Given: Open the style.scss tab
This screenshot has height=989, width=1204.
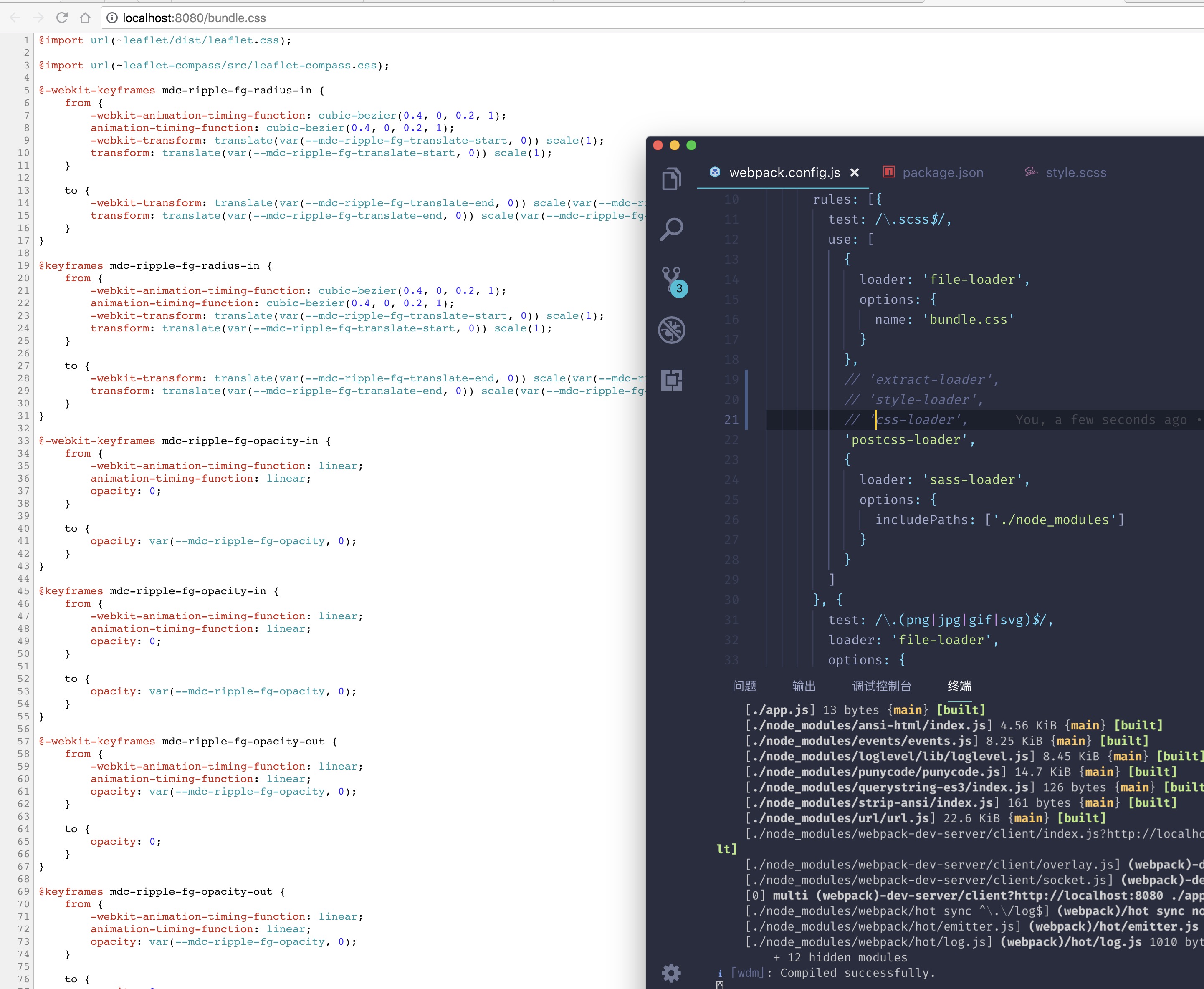Looking at the screenshot, I should [1076, 173].
